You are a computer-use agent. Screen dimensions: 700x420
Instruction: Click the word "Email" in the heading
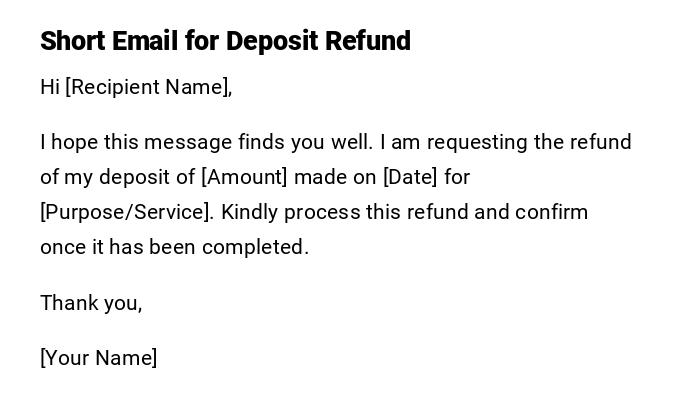pos(146,41)
